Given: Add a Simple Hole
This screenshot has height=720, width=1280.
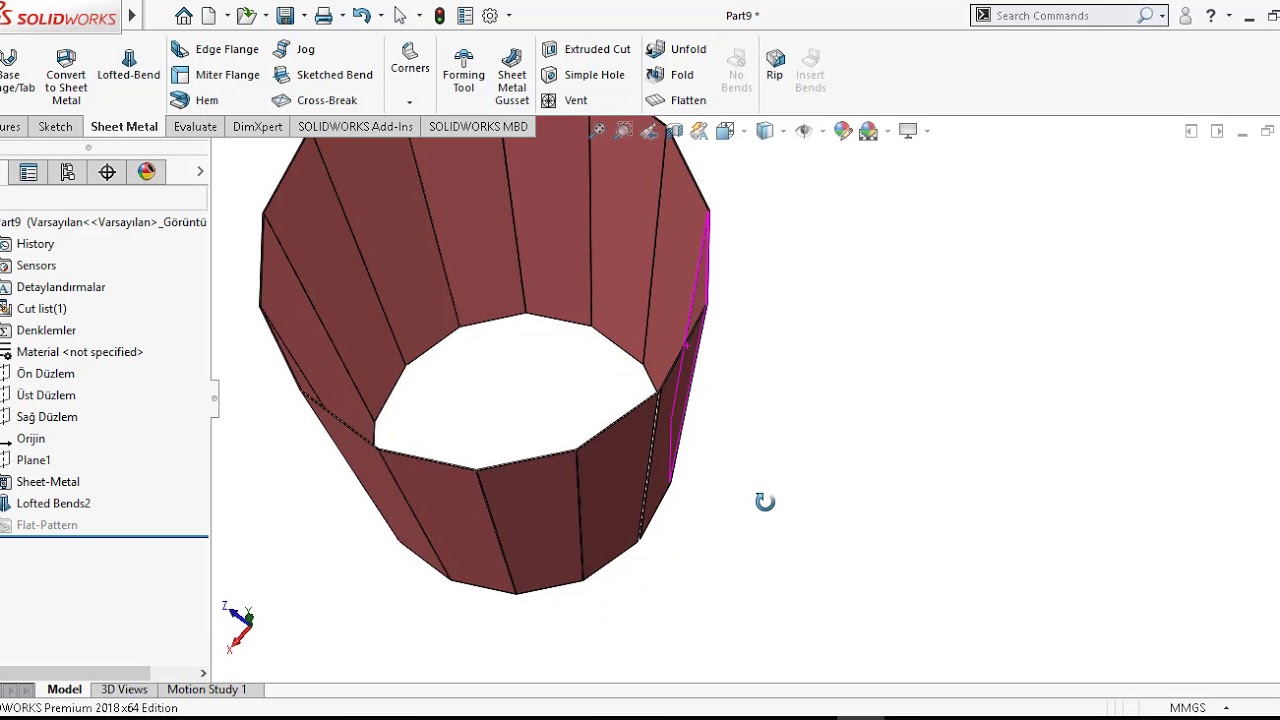Looking at the screenshot, I should (x=583, y=75).
